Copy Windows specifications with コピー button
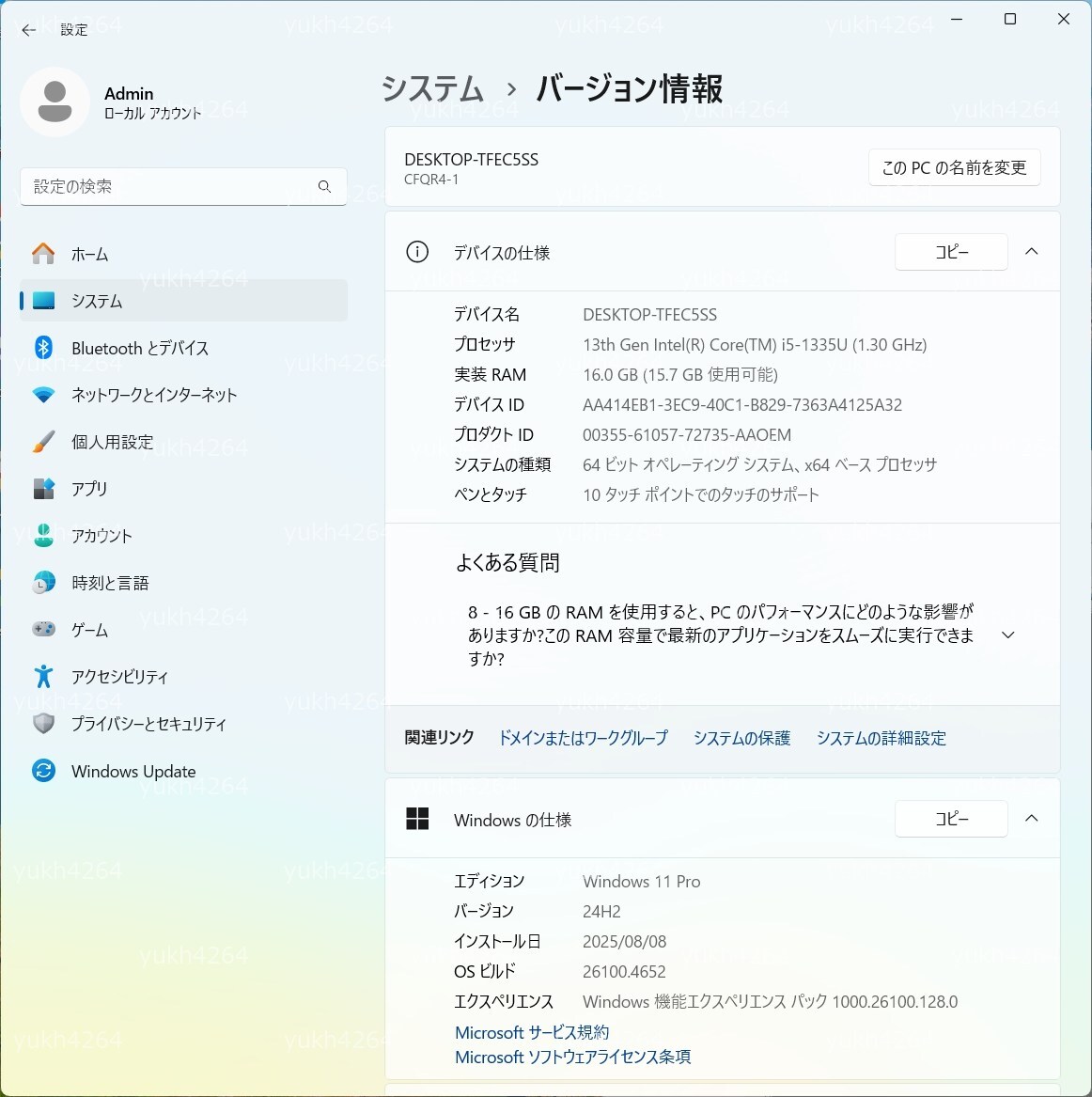 (x=951, y=819)
